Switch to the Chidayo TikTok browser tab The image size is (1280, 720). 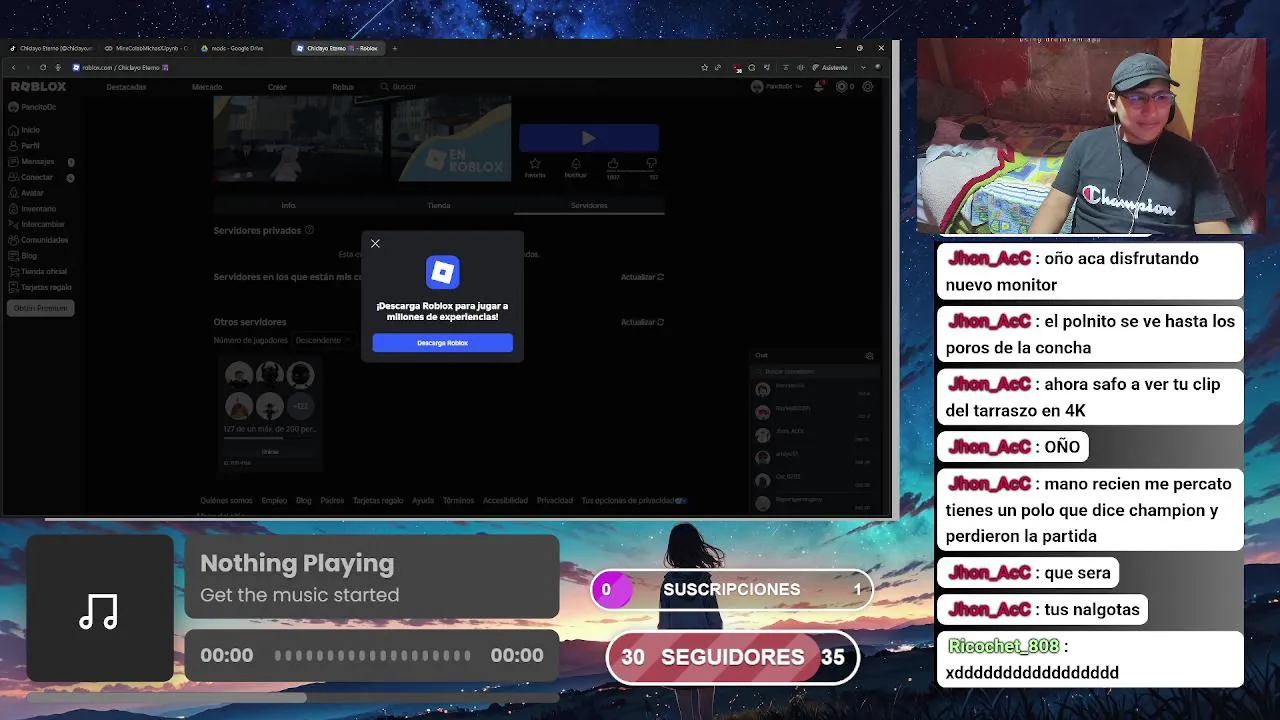click(52, 48)
